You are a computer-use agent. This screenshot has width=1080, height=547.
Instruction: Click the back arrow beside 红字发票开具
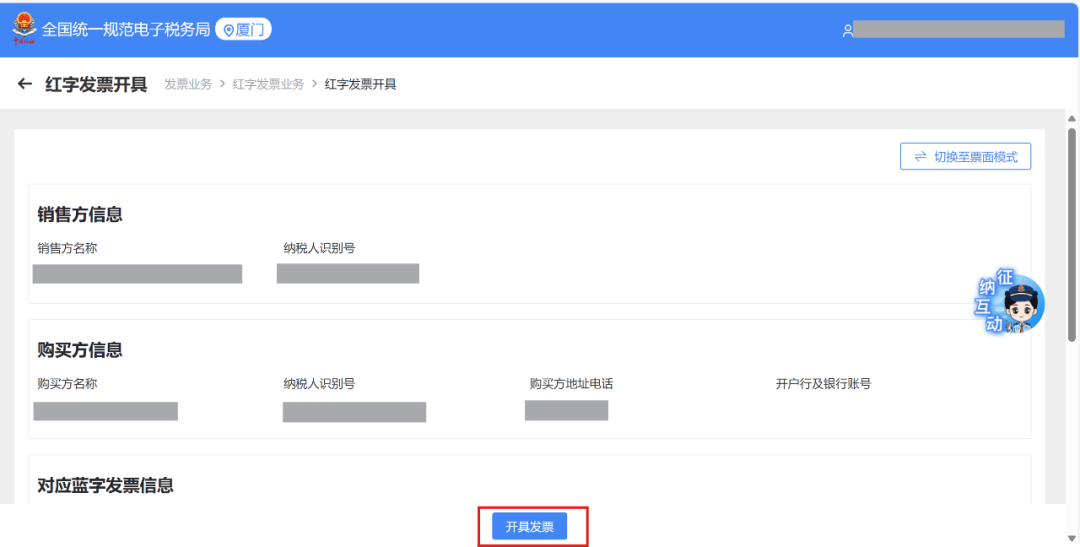[x=25, y=84]
